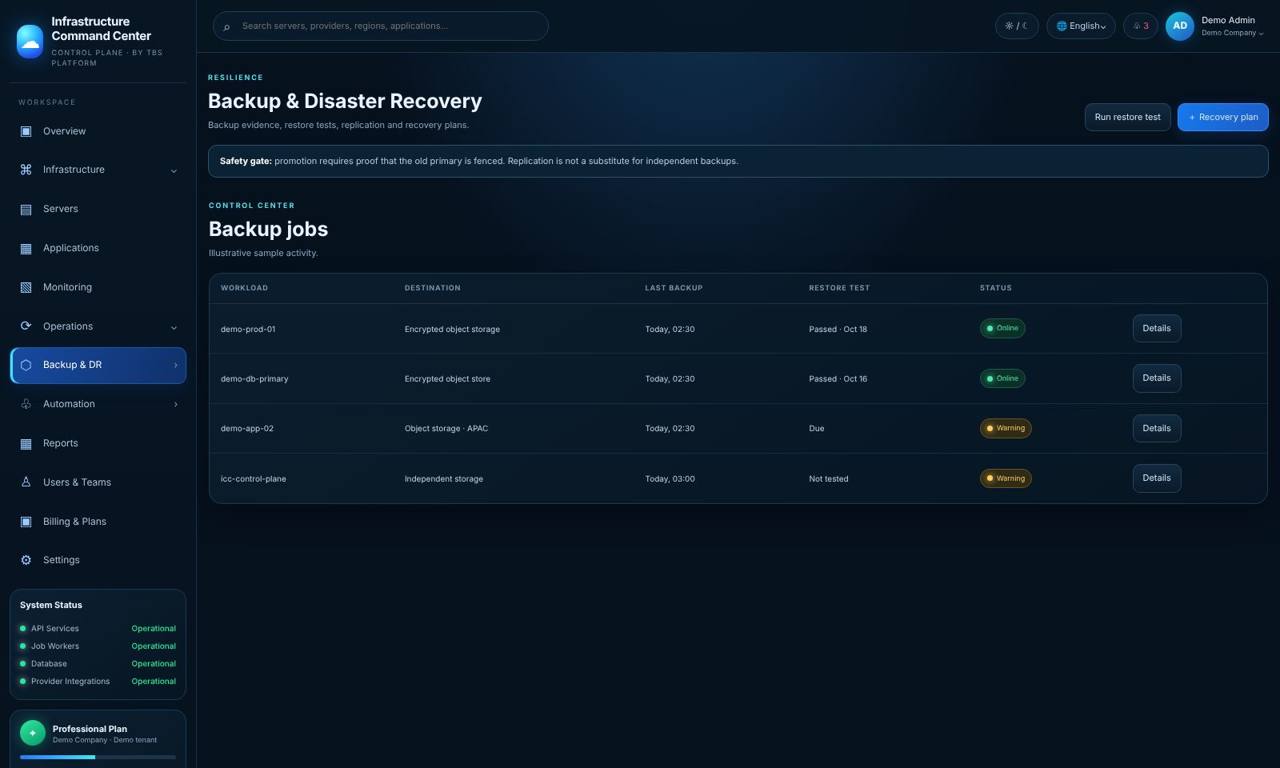This screenshot has width=1280, height=768.
Task: Expand the Automation menu chevron
Action: 176,404
